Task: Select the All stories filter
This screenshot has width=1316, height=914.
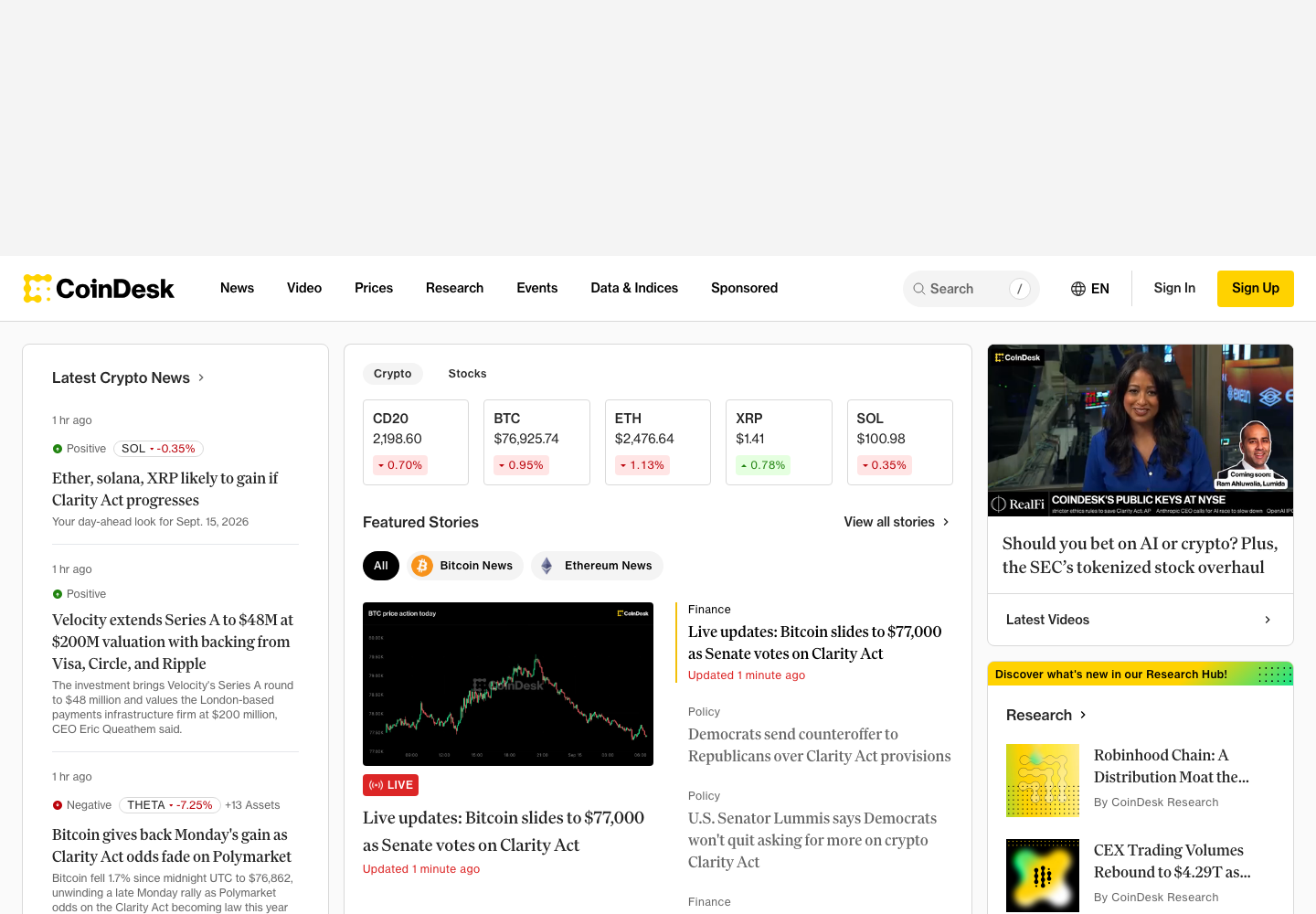Action: (x=381, y=566)
